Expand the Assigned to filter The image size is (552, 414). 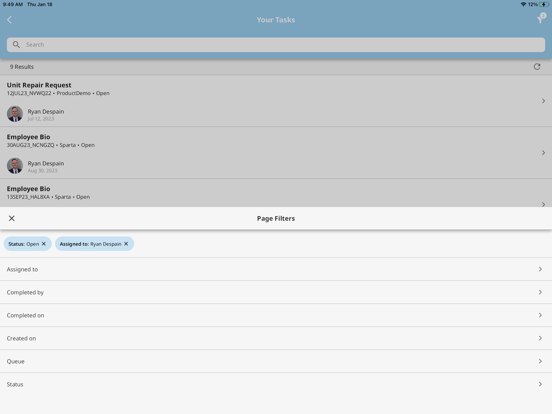pyautogui.click(x=276, y=269)
